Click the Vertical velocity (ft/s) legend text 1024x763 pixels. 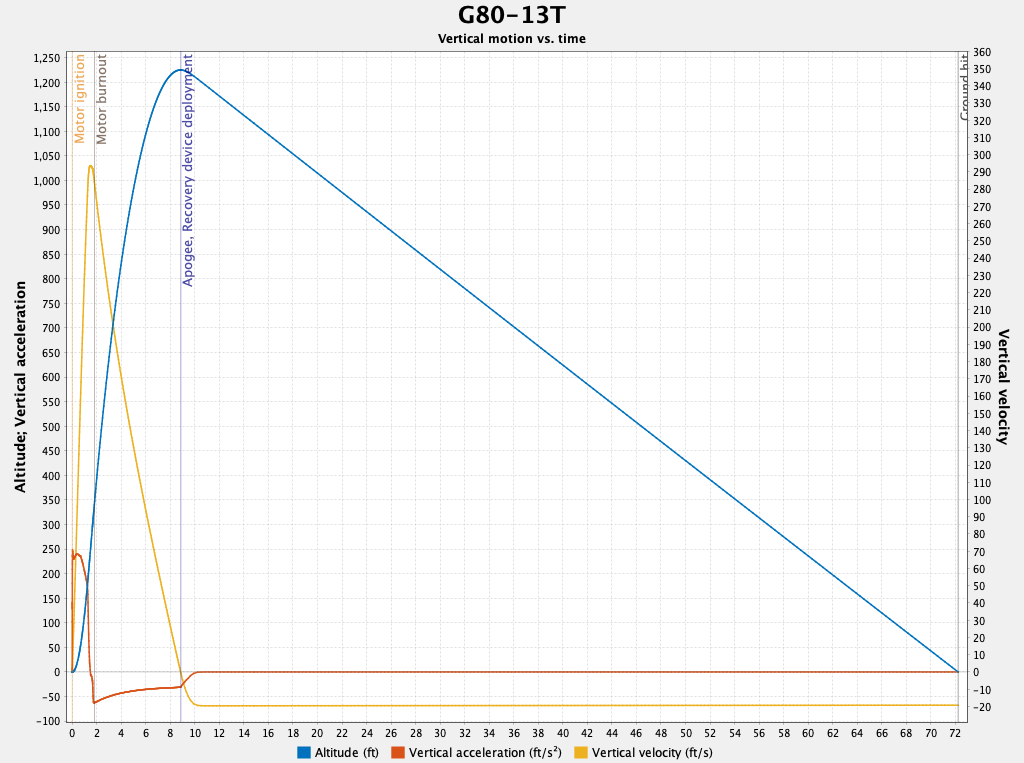[x=655, y=752]
